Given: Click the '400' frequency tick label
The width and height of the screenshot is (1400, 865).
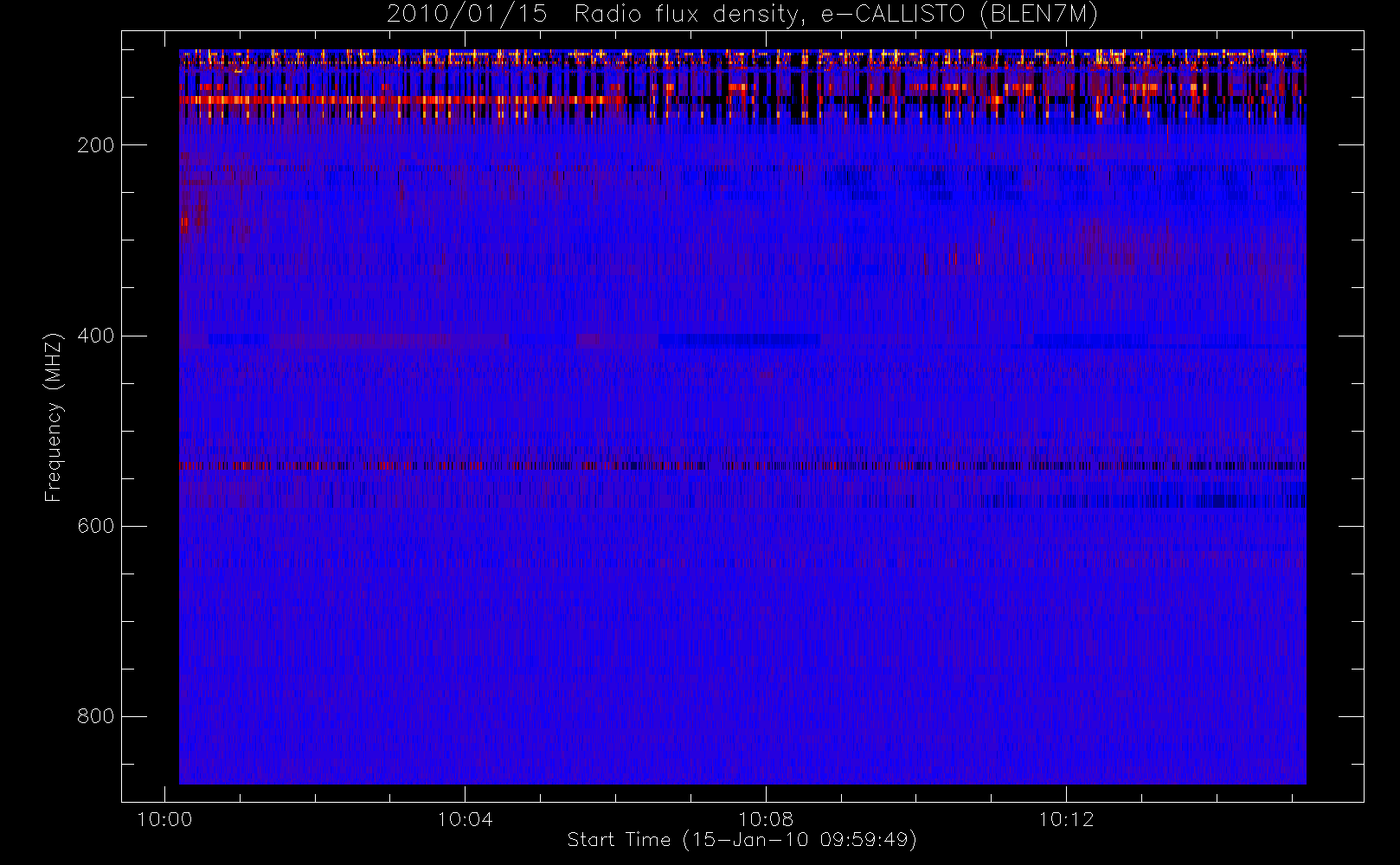Looking at the screenshot, I should click(x=96, y=336).
